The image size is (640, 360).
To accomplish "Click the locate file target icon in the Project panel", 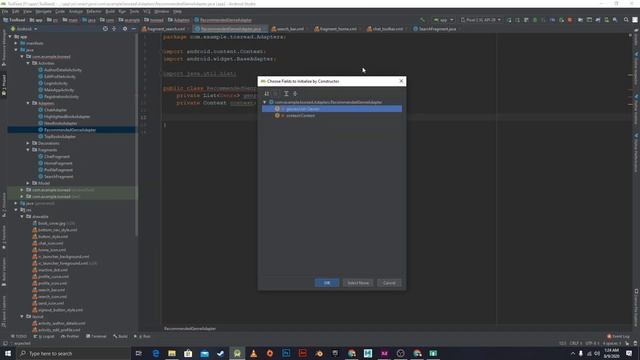I will point(105,29).
